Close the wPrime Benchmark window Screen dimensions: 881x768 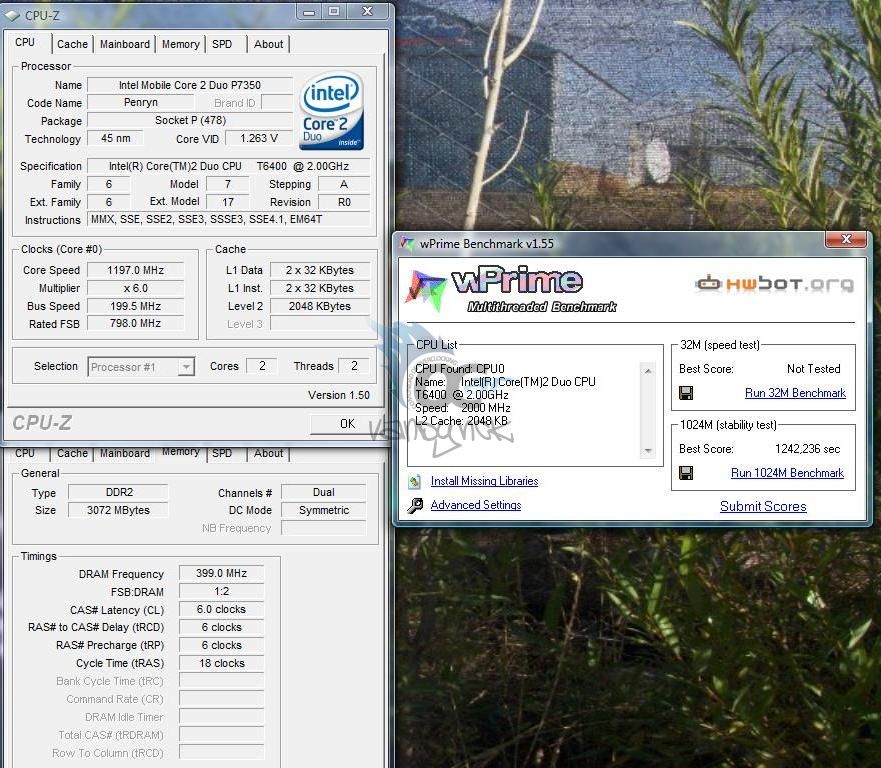pyautogui.click(x=846, y=239)
